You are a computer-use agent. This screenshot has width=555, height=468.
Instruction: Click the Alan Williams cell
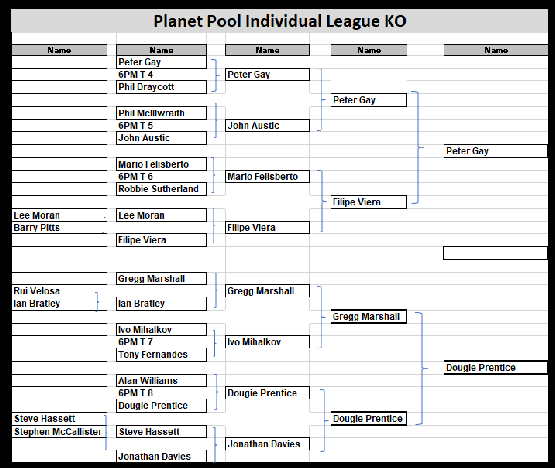161,381
